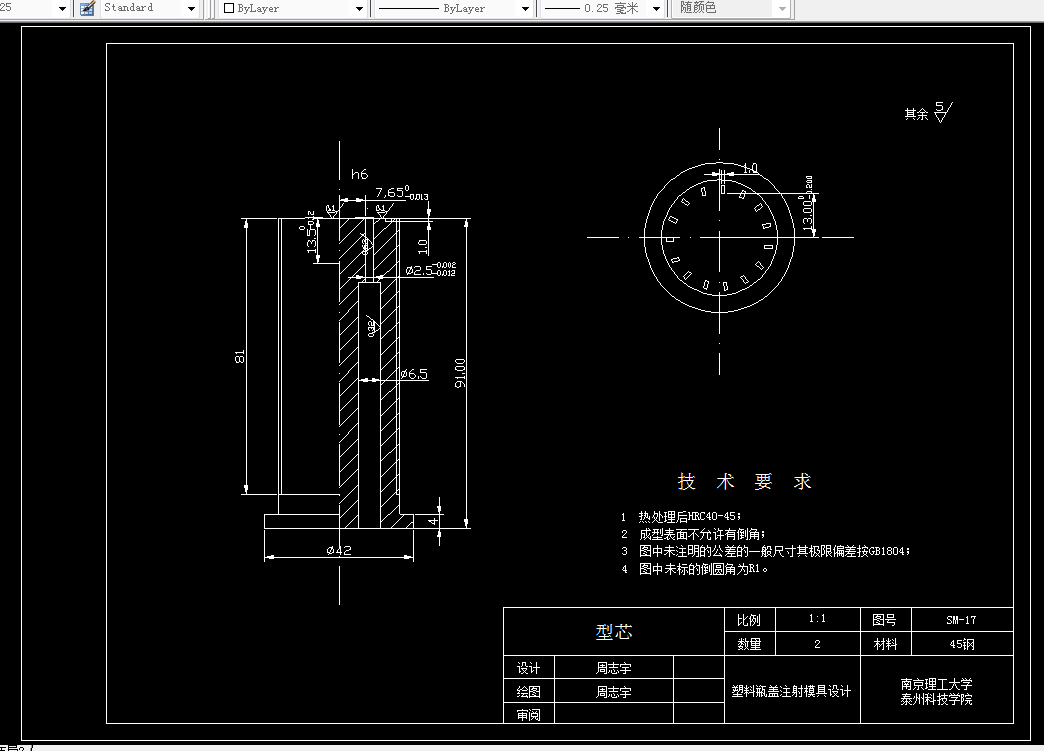Image resolution: width=1044 pixels, height=751 pixels.
Task: Select the 13.5 toleranced dimension
Action: coord(310,232)
